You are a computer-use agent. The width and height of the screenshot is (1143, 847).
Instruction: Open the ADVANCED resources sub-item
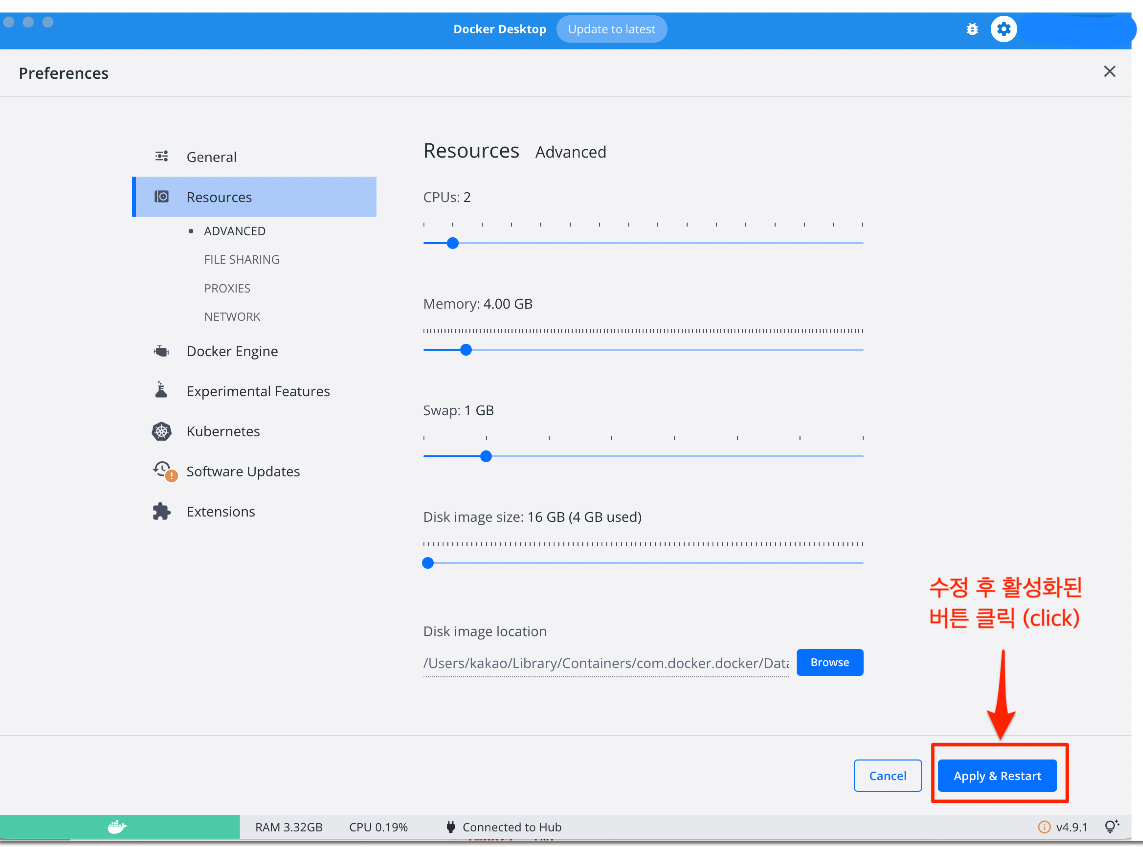click(235, 231)
